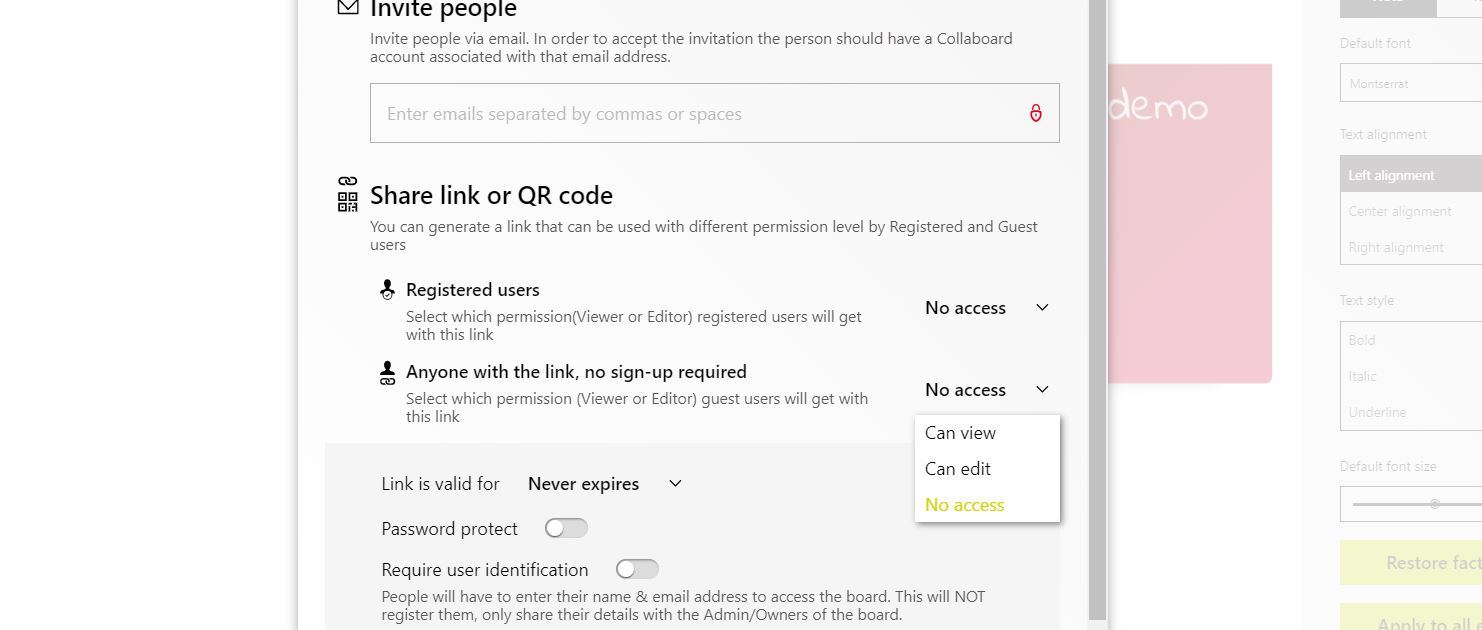Screen dimensions: 1482x630
Task: Expand the Never expires validity dropdown
Action: click(605, 484)
